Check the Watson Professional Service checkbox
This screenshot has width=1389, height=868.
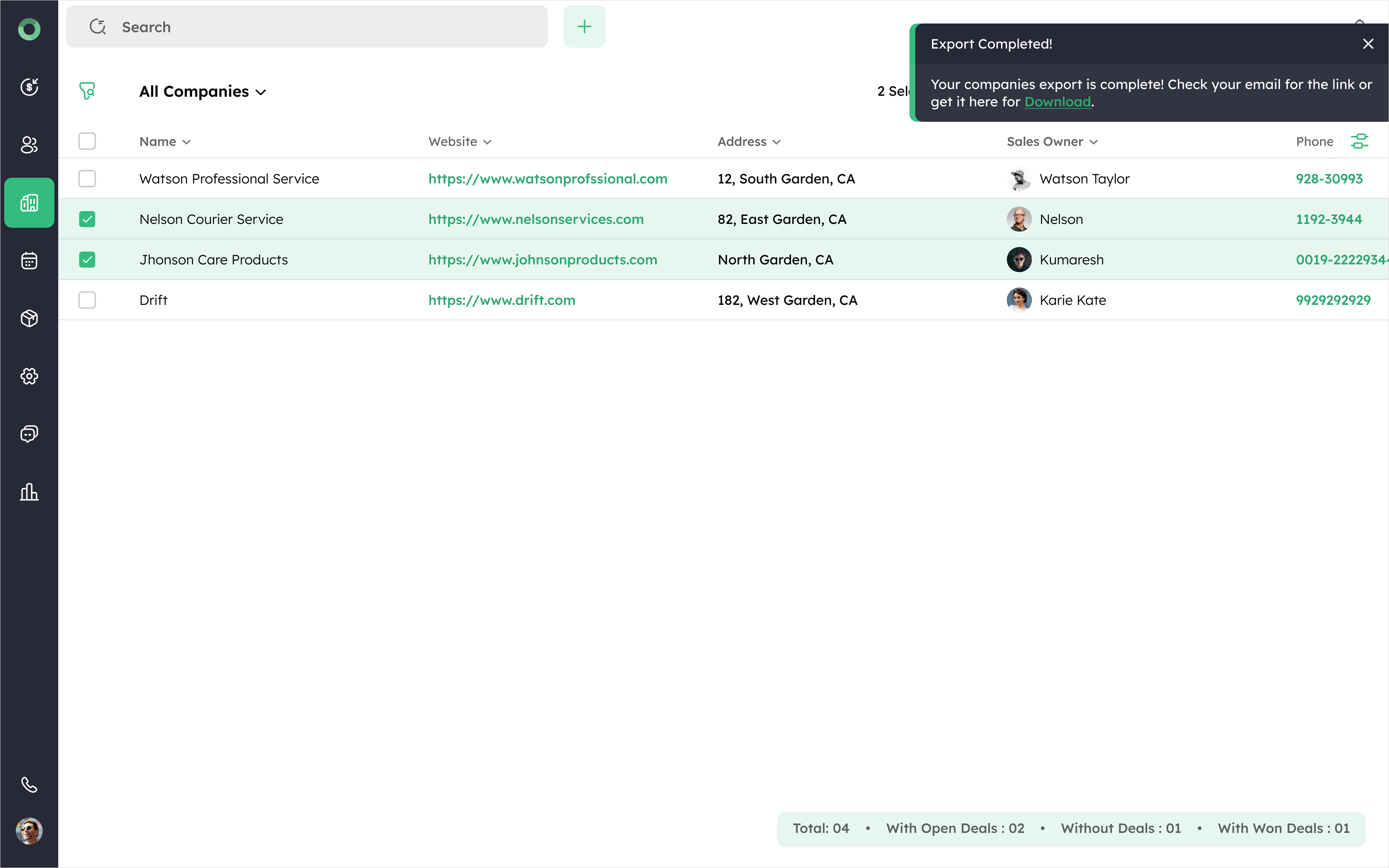point(87,178)
